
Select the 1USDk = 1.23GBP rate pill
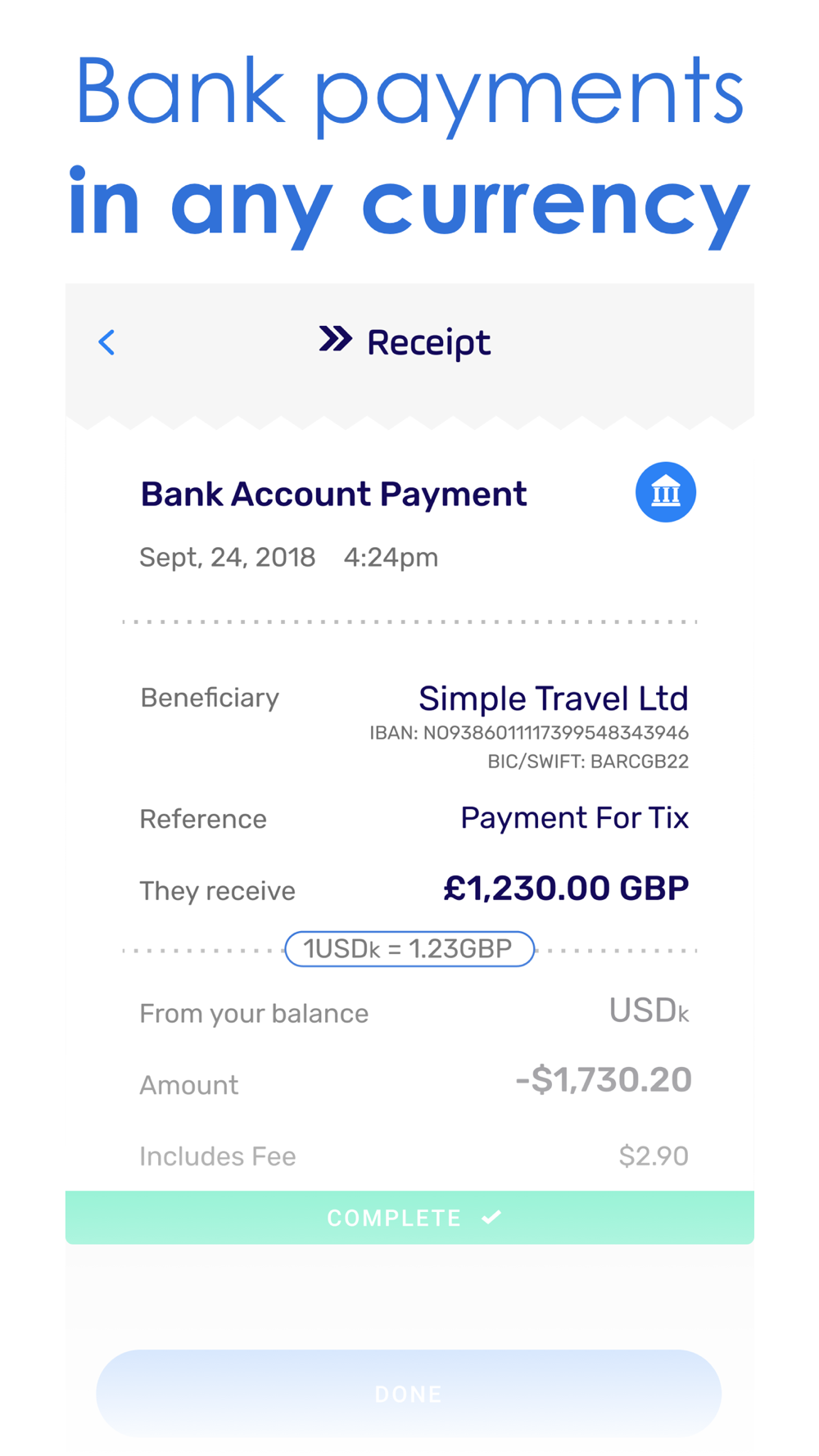coord(409,949)
